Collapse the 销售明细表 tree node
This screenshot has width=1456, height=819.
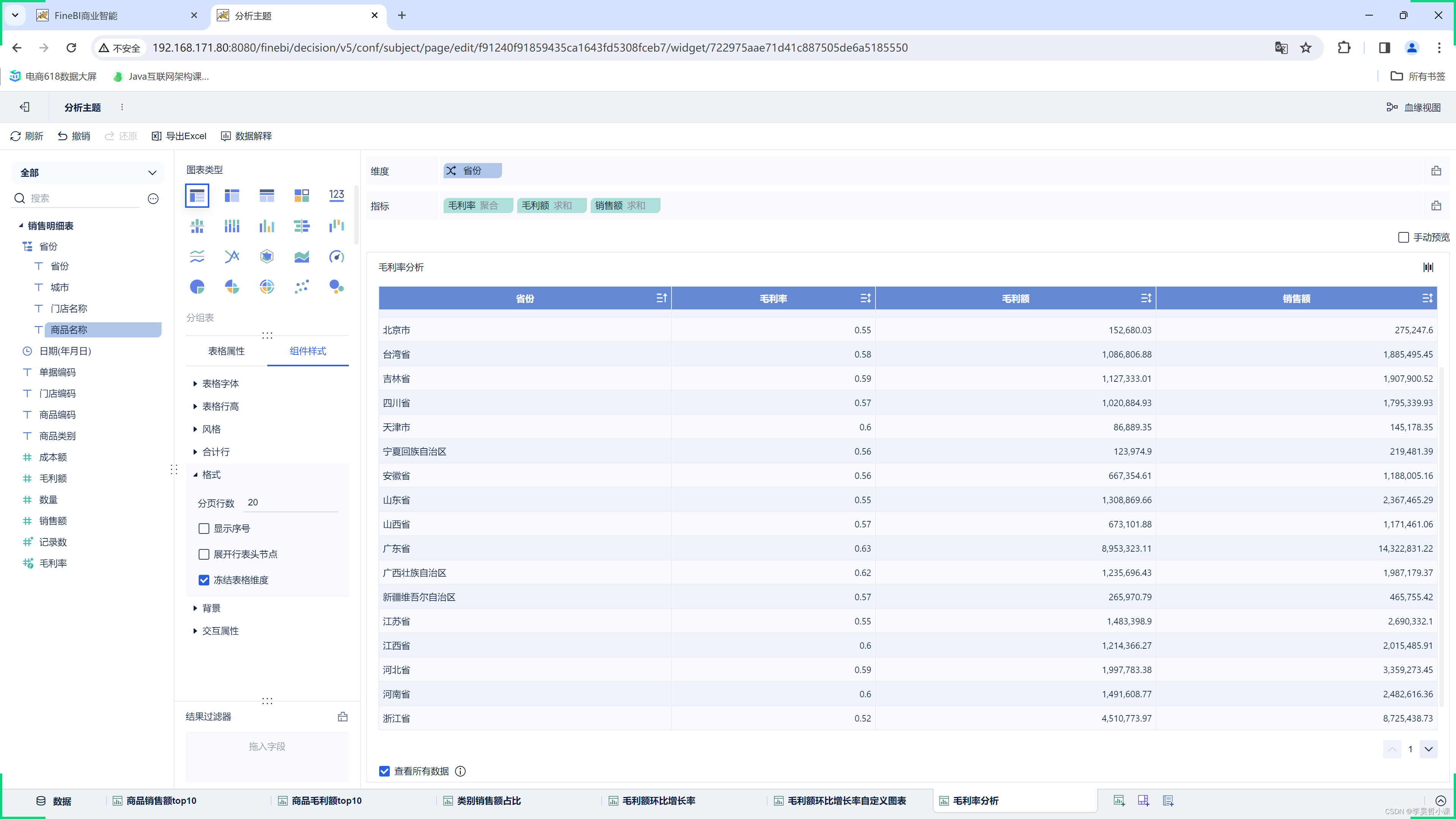pyautogui.click(x=21, y=226)
